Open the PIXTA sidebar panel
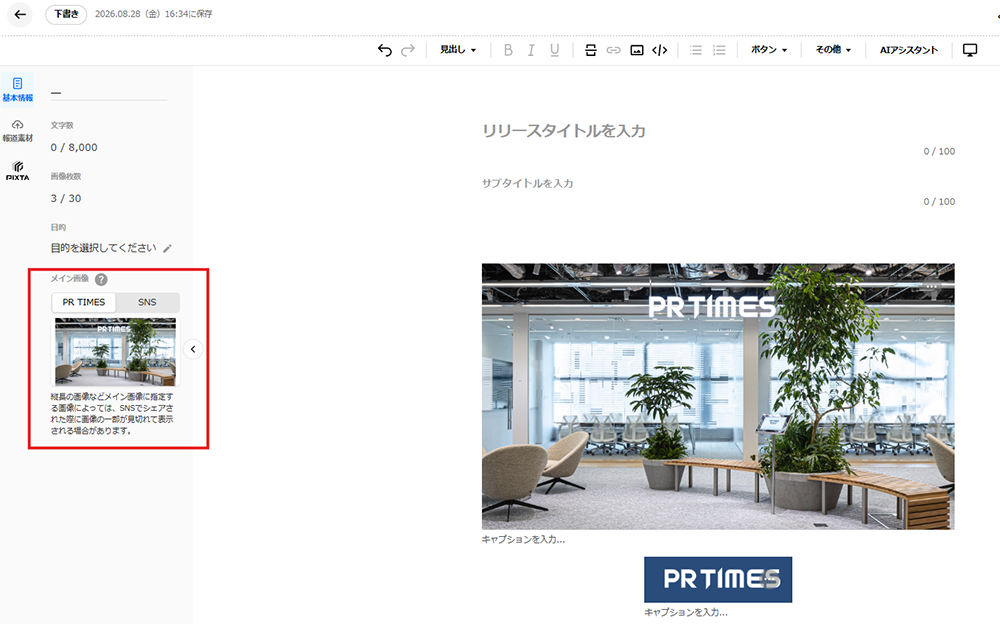1000x624 pixels. (x=17, y=171)
